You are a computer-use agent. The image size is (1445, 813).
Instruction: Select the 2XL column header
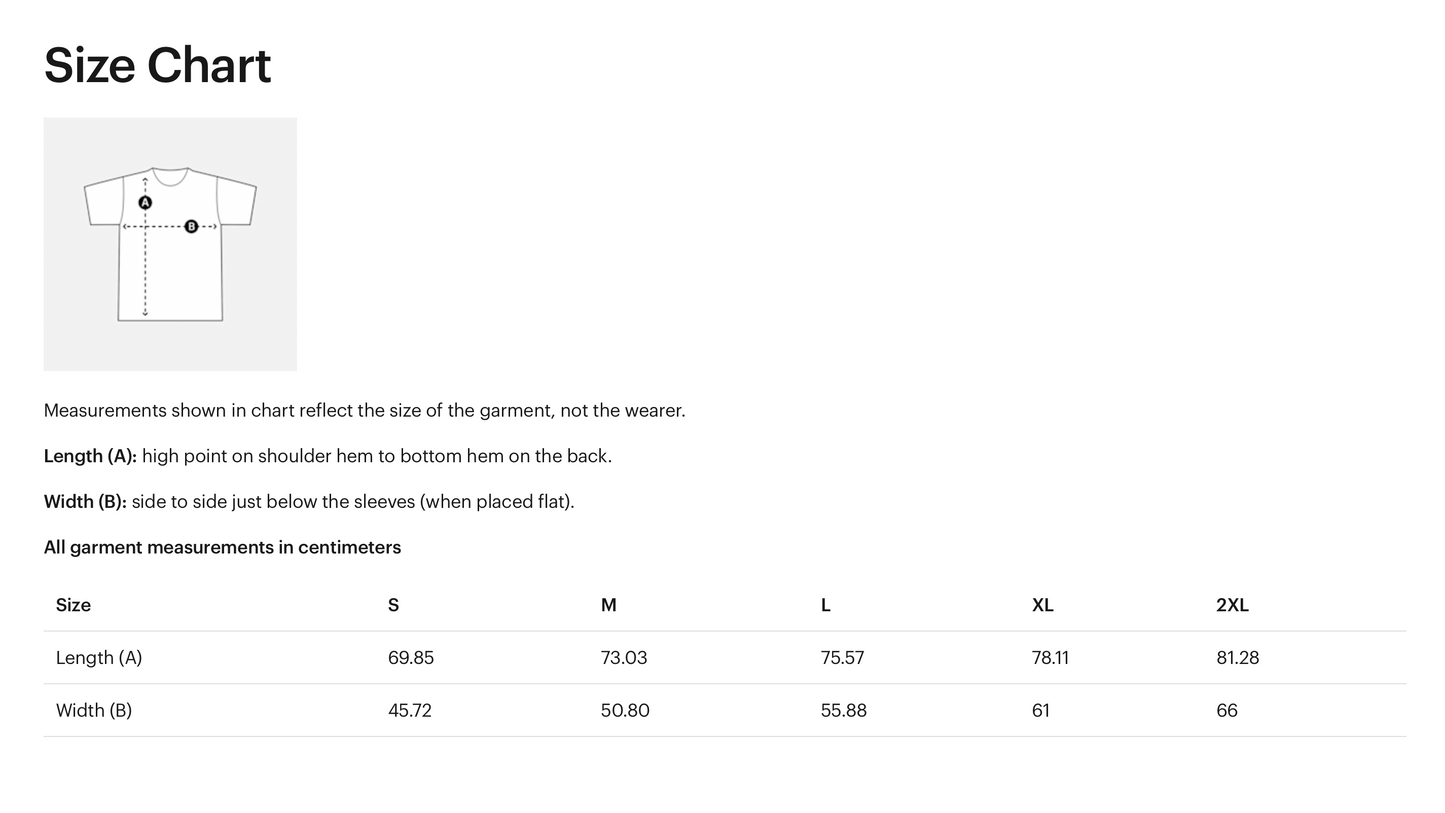click(1232, 605)
